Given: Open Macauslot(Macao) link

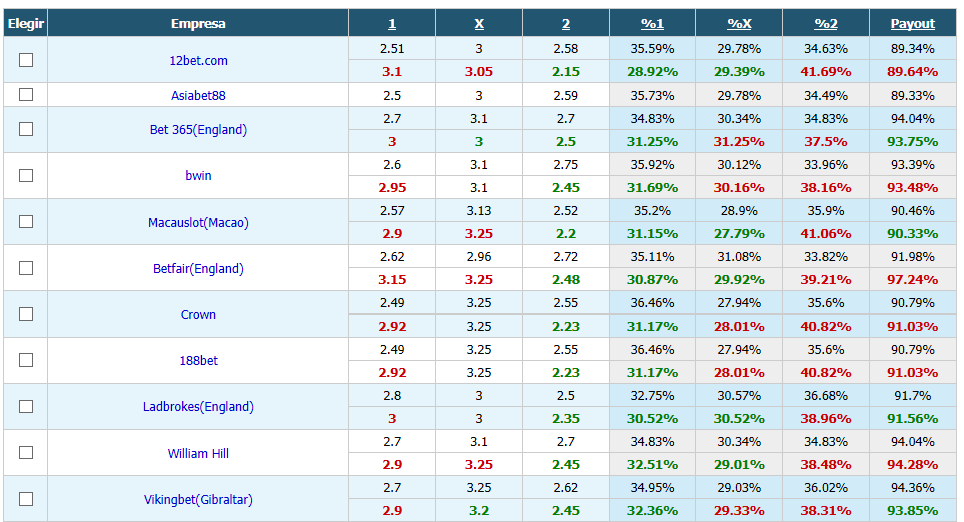Looking at the screenshot, I should (x=198, y=223).
